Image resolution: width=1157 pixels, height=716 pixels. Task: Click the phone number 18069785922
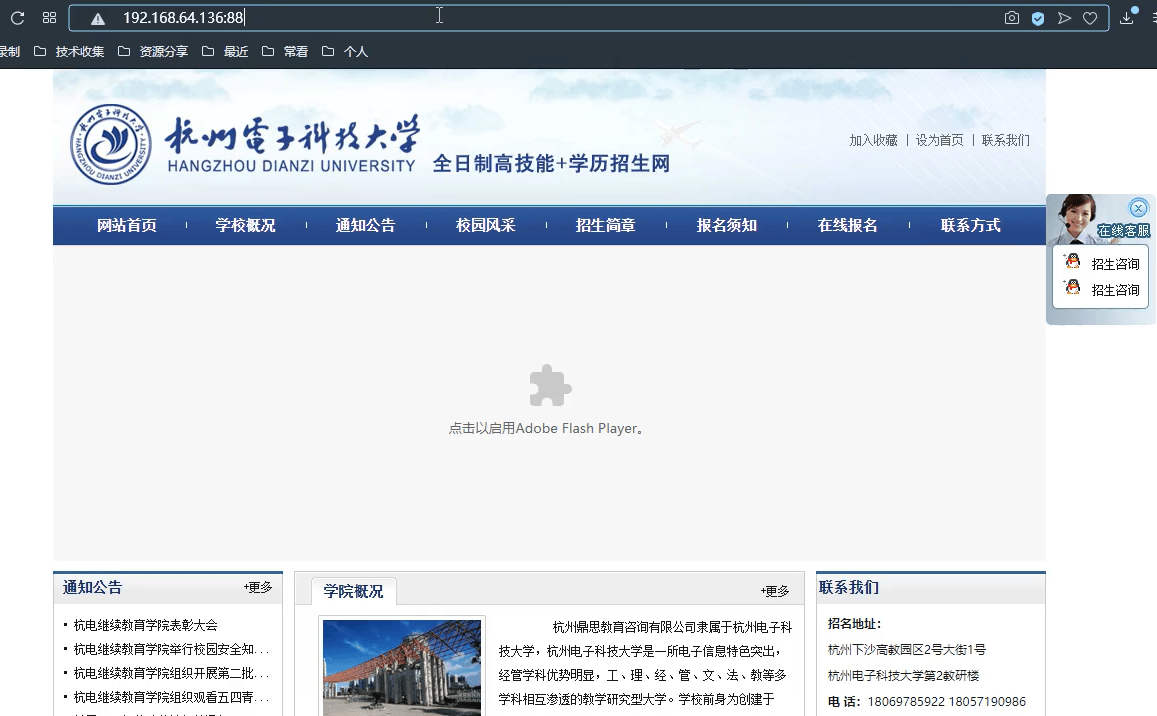pyautogui.click(x=906, y=701)
